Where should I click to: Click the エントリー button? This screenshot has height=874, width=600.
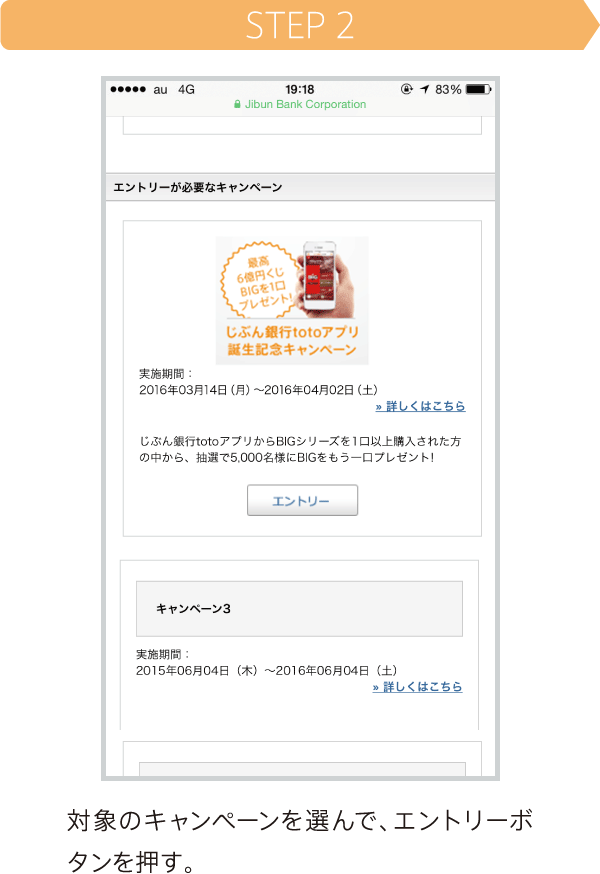click(x=302, y=501)
